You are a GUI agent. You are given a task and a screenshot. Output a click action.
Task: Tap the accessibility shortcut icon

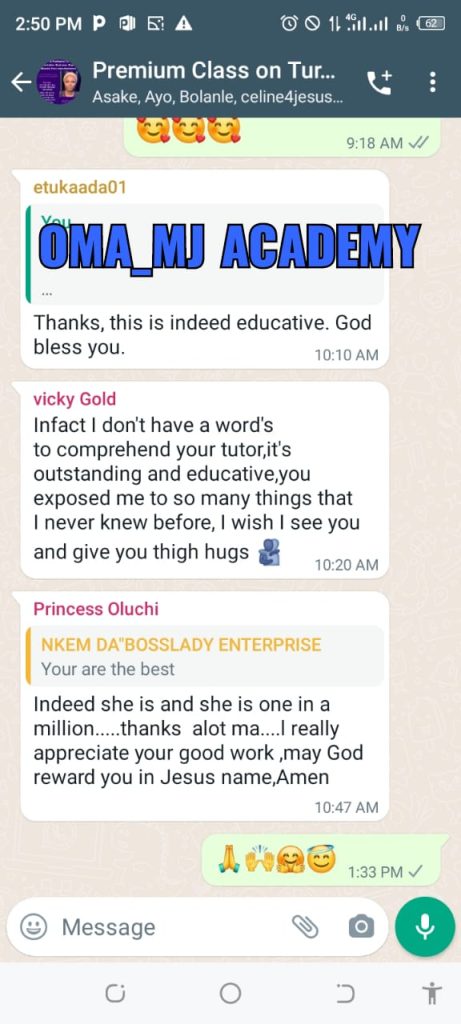click(432, 993)
